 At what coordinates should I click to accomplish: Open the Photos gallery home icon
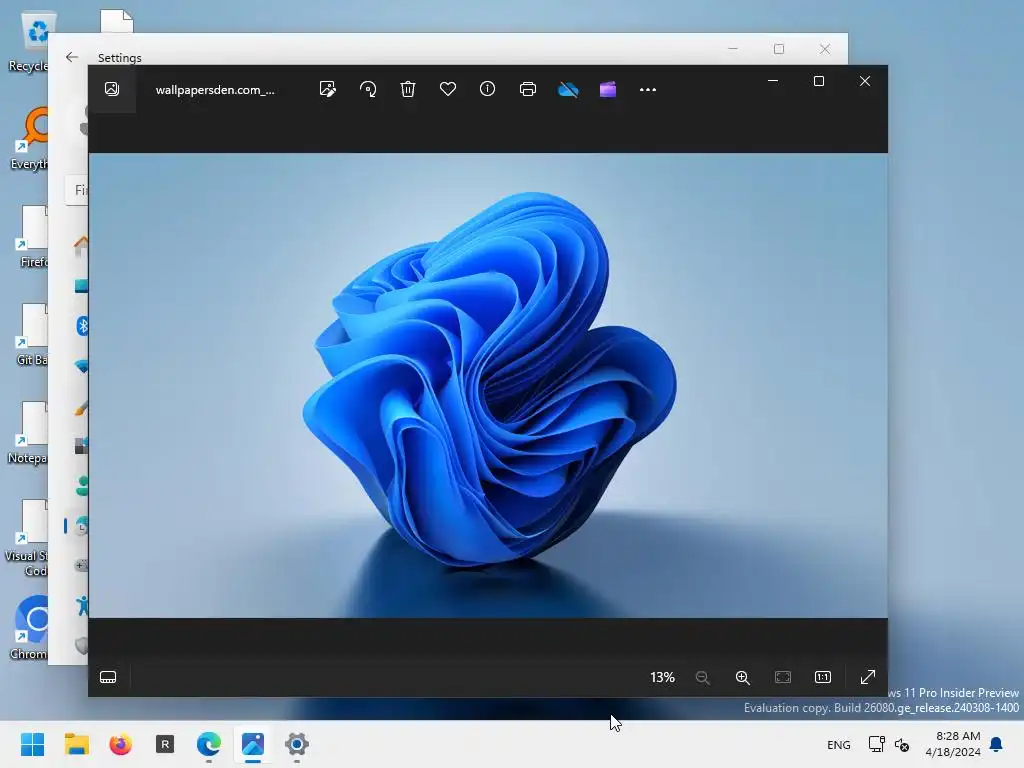112,89
